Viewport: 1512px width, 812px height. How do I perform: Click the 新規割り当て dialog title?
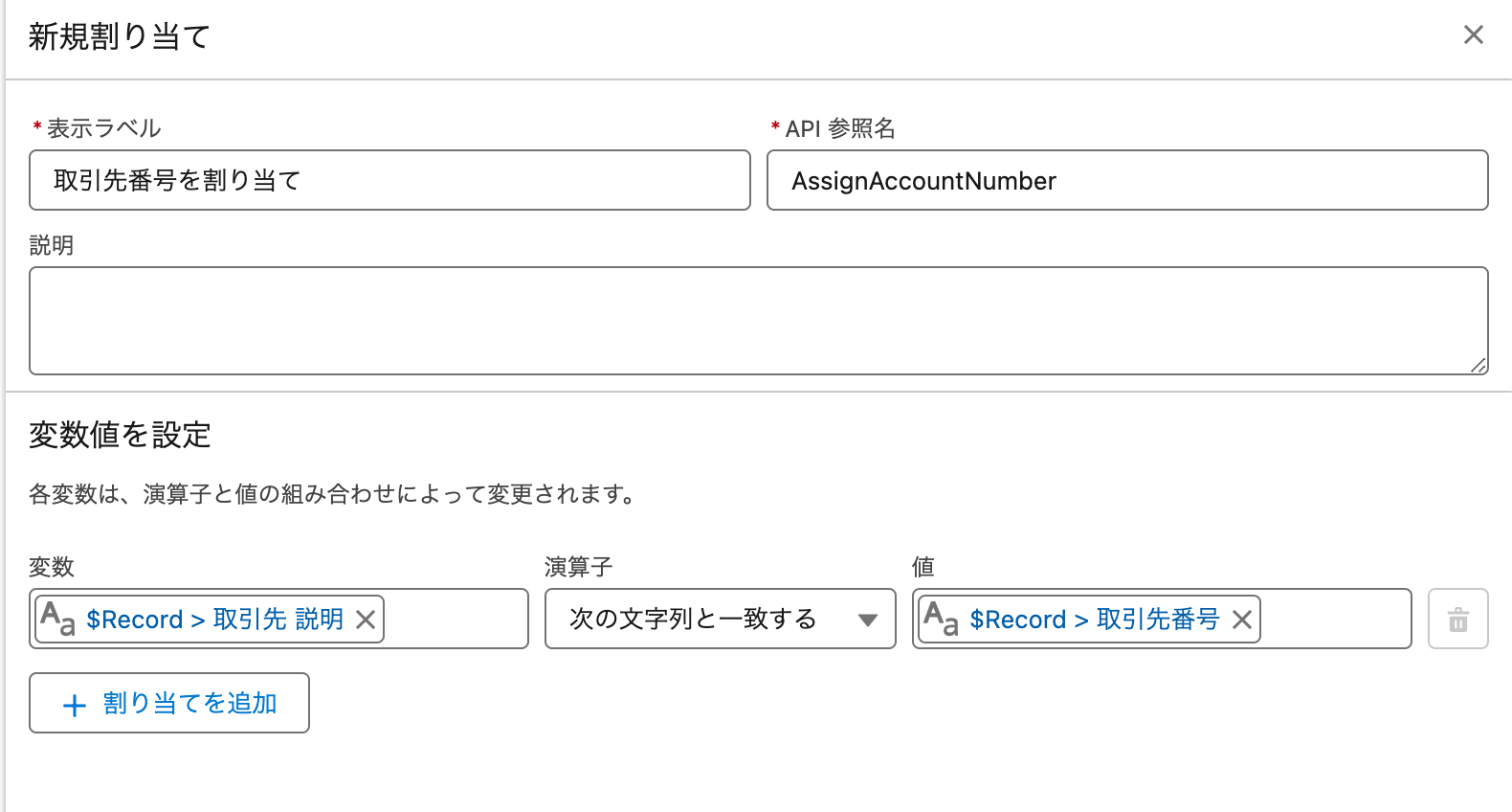tap(120, 36)
